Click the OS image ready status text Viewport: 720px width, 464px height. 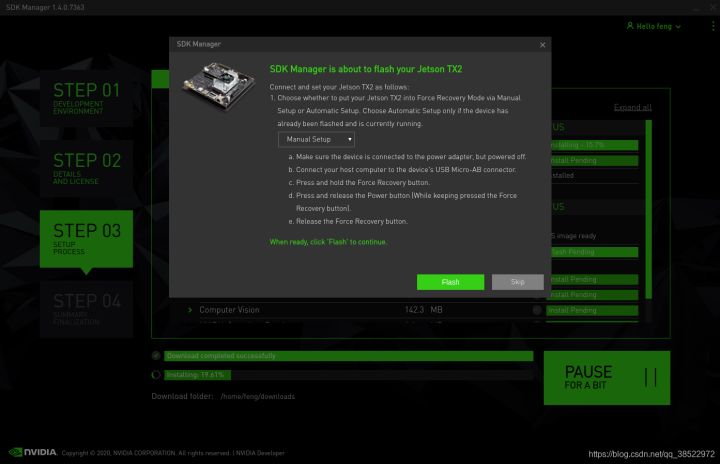(x=574, y=236)
